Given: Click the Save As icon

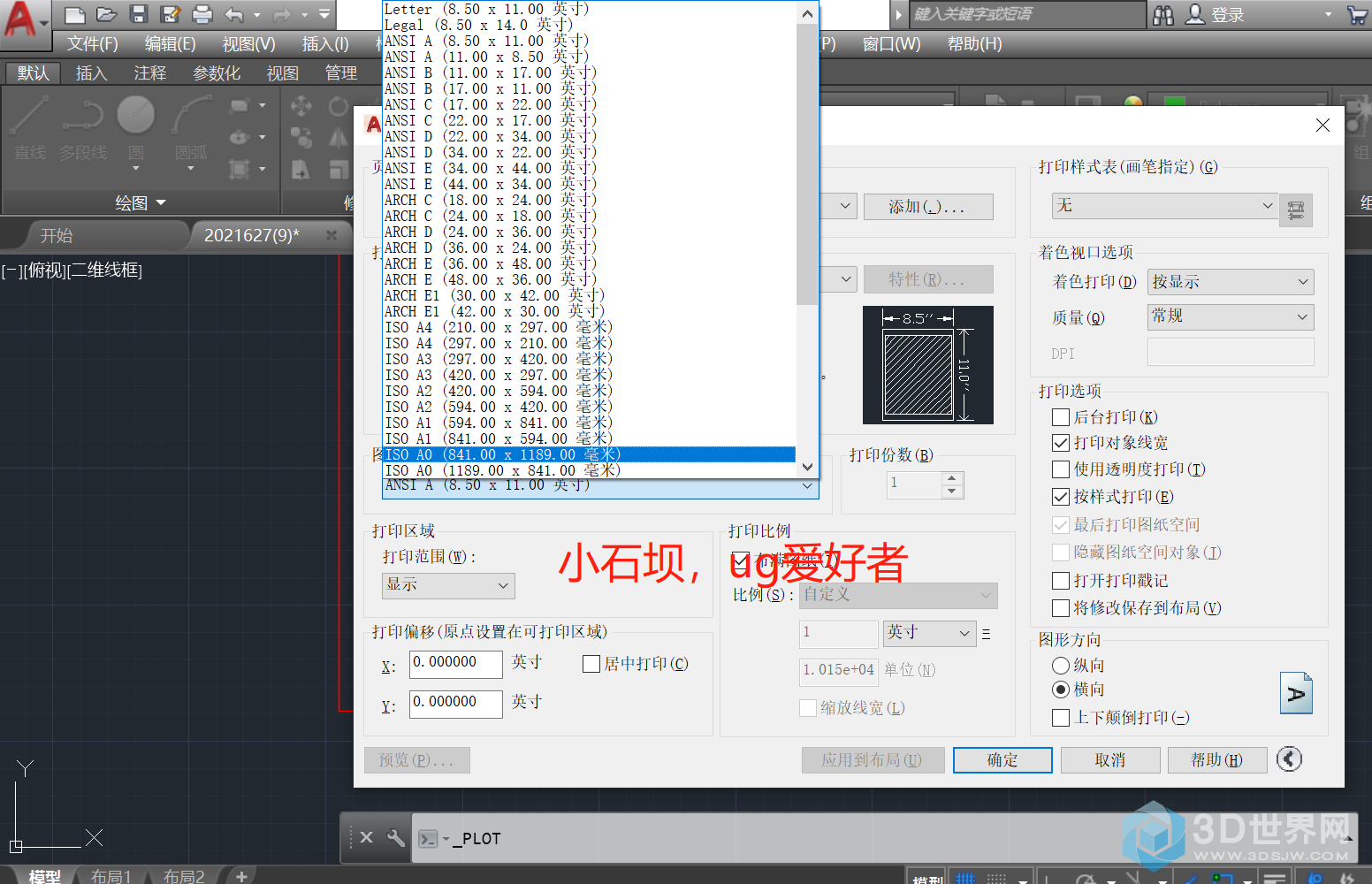Looking at the screenshot, I should [x=171, y=14].
